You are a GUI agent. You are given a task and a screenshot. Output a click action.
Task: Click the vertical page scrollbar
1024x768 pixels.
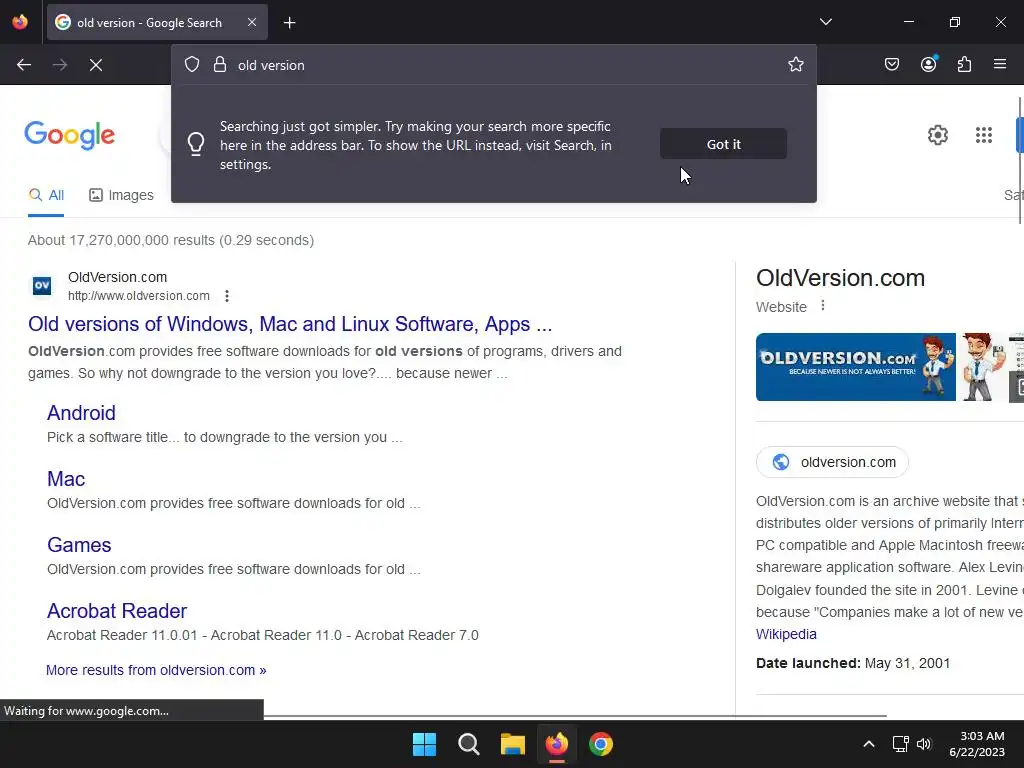1020,160
